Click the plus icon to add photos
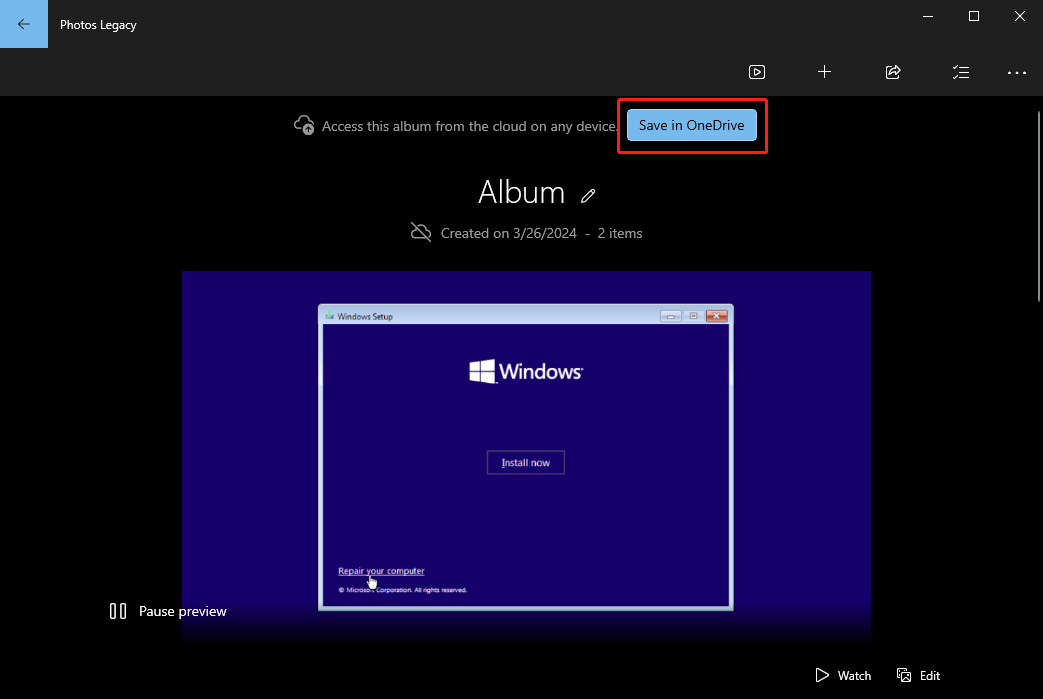The width and height of the screenshot is (1043, 699). [824, 72]
